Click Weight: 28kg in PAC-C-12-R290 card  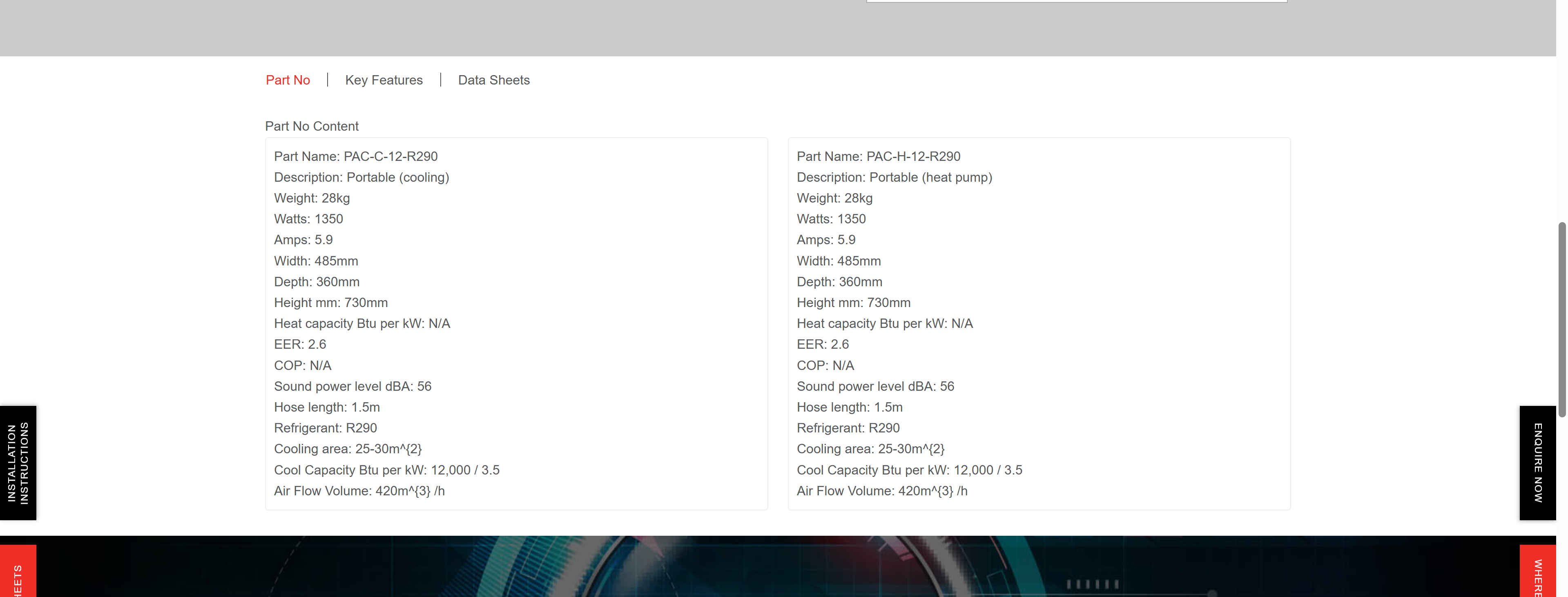[312, 198]
